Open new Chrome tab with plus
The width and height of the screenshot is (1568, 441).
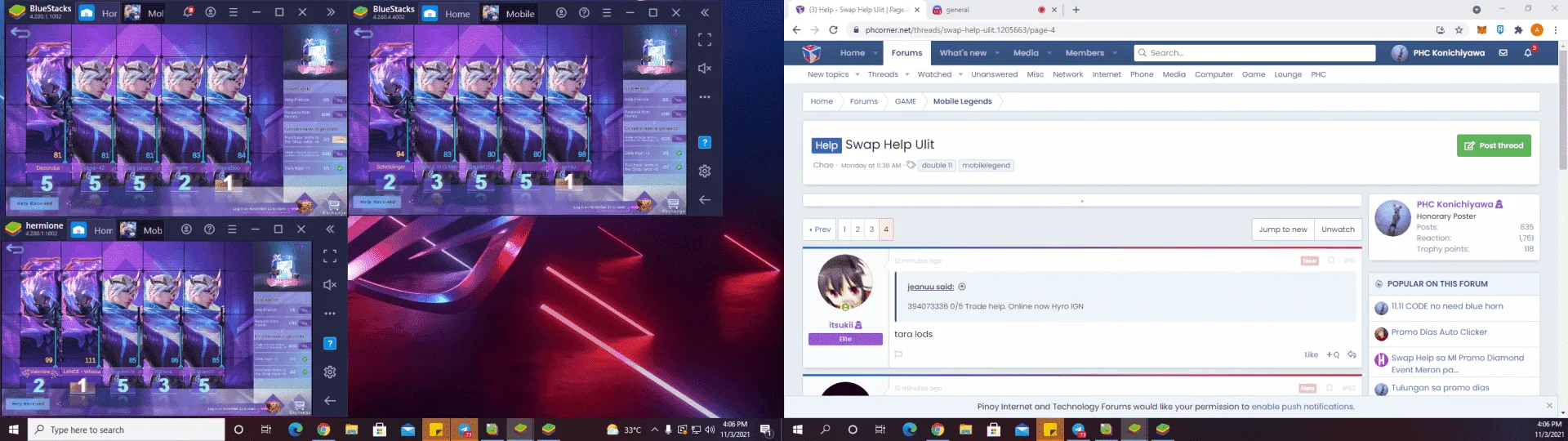(1076, 10)
